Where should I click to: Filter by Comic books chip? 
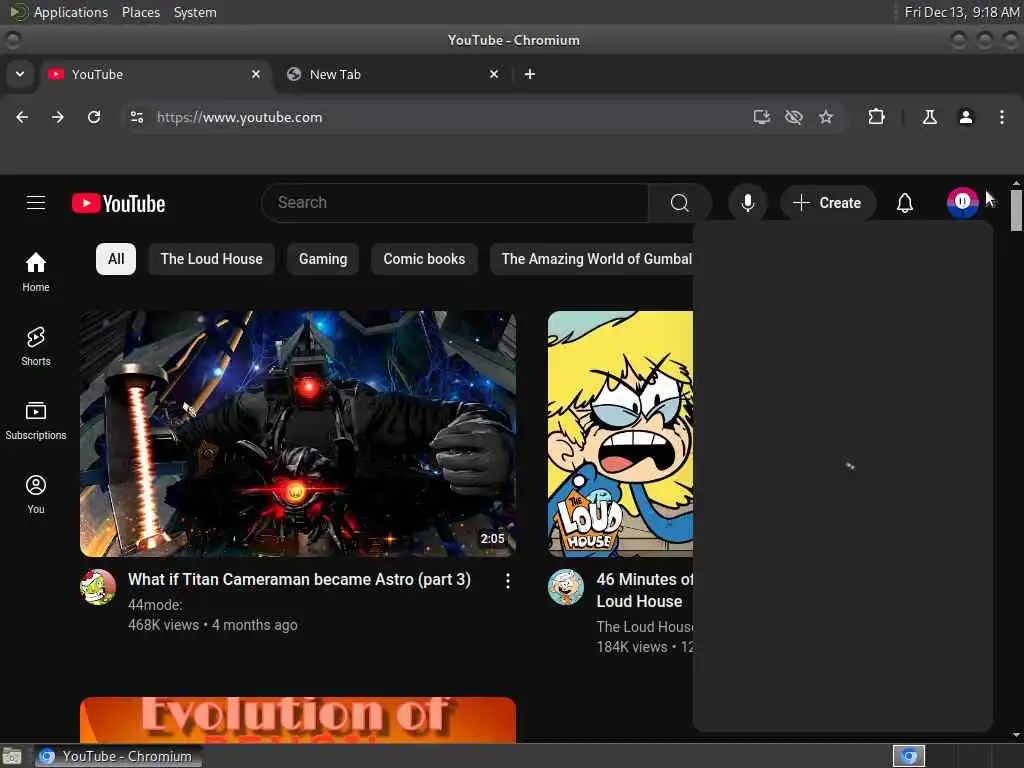424,259
